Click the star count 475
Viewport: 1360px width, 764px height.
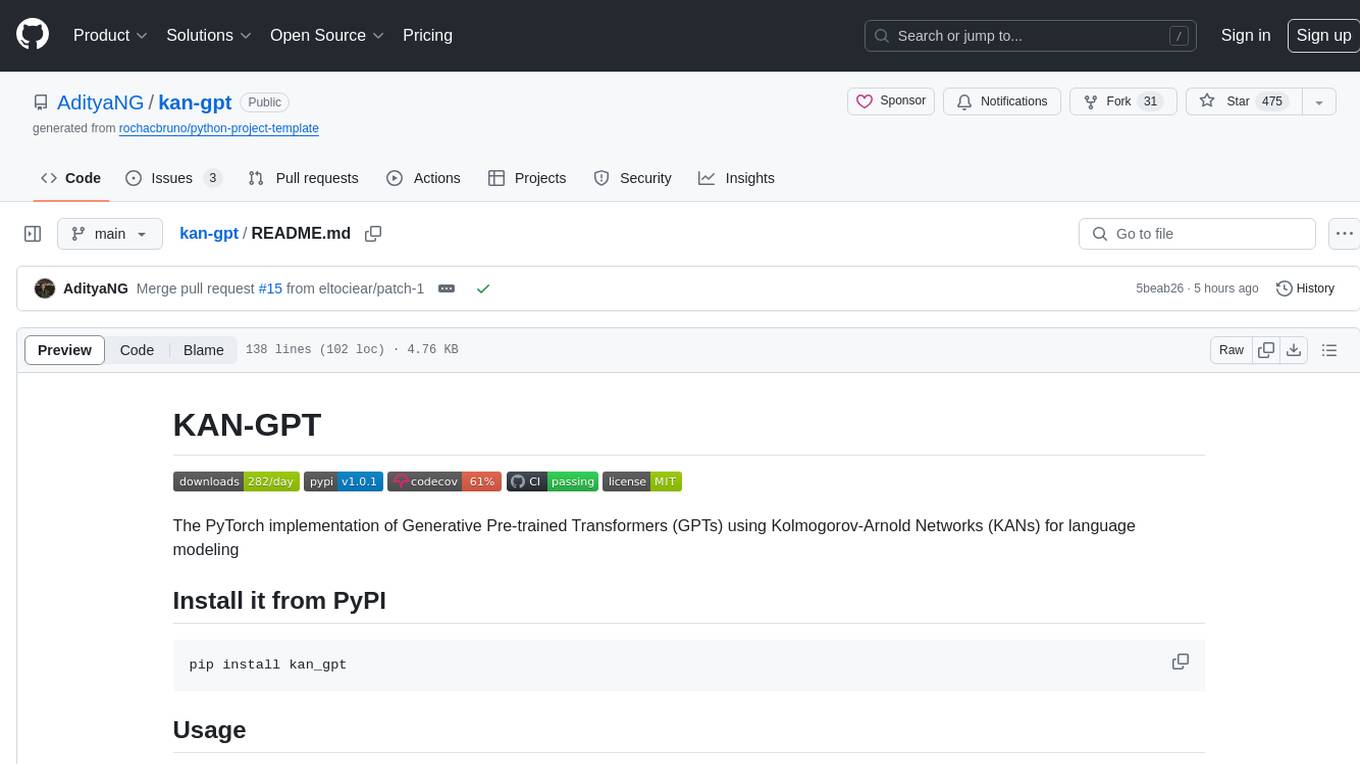[1272, 101]
